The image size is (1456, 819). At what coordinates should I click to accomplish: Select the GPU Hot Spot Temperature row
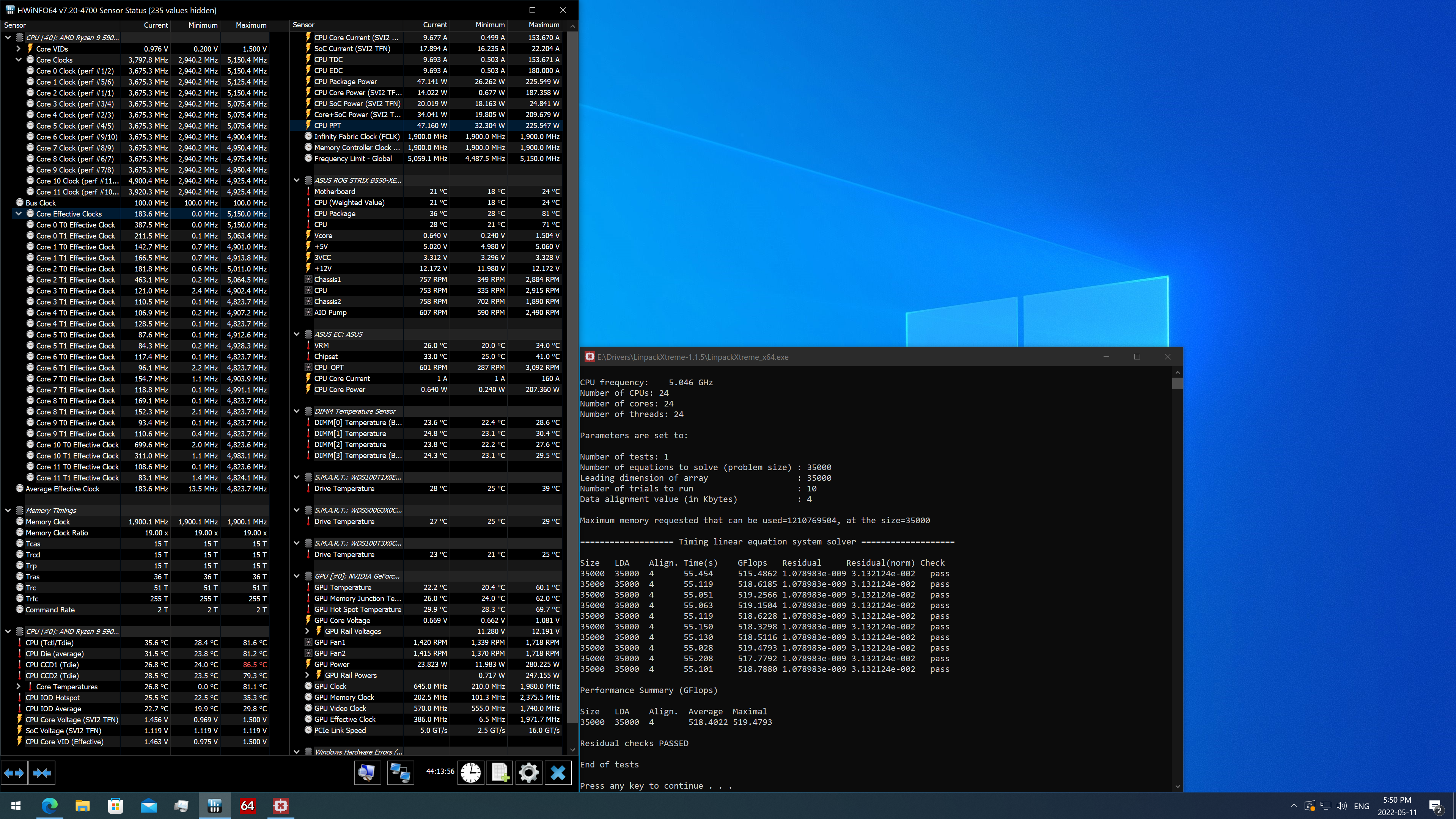point(426,609)
